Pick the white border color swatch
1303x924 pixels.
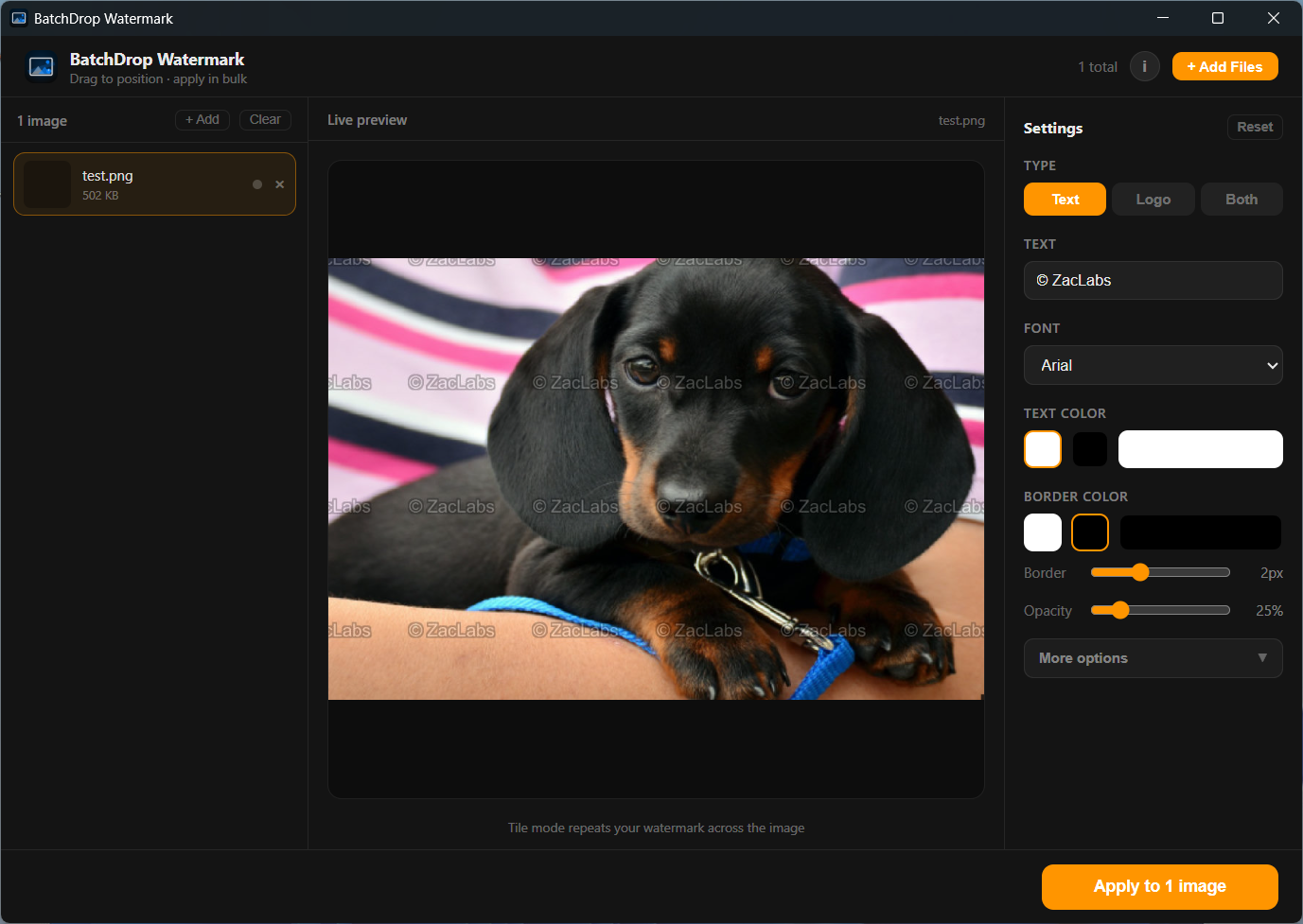click(x=1043, y=532)
